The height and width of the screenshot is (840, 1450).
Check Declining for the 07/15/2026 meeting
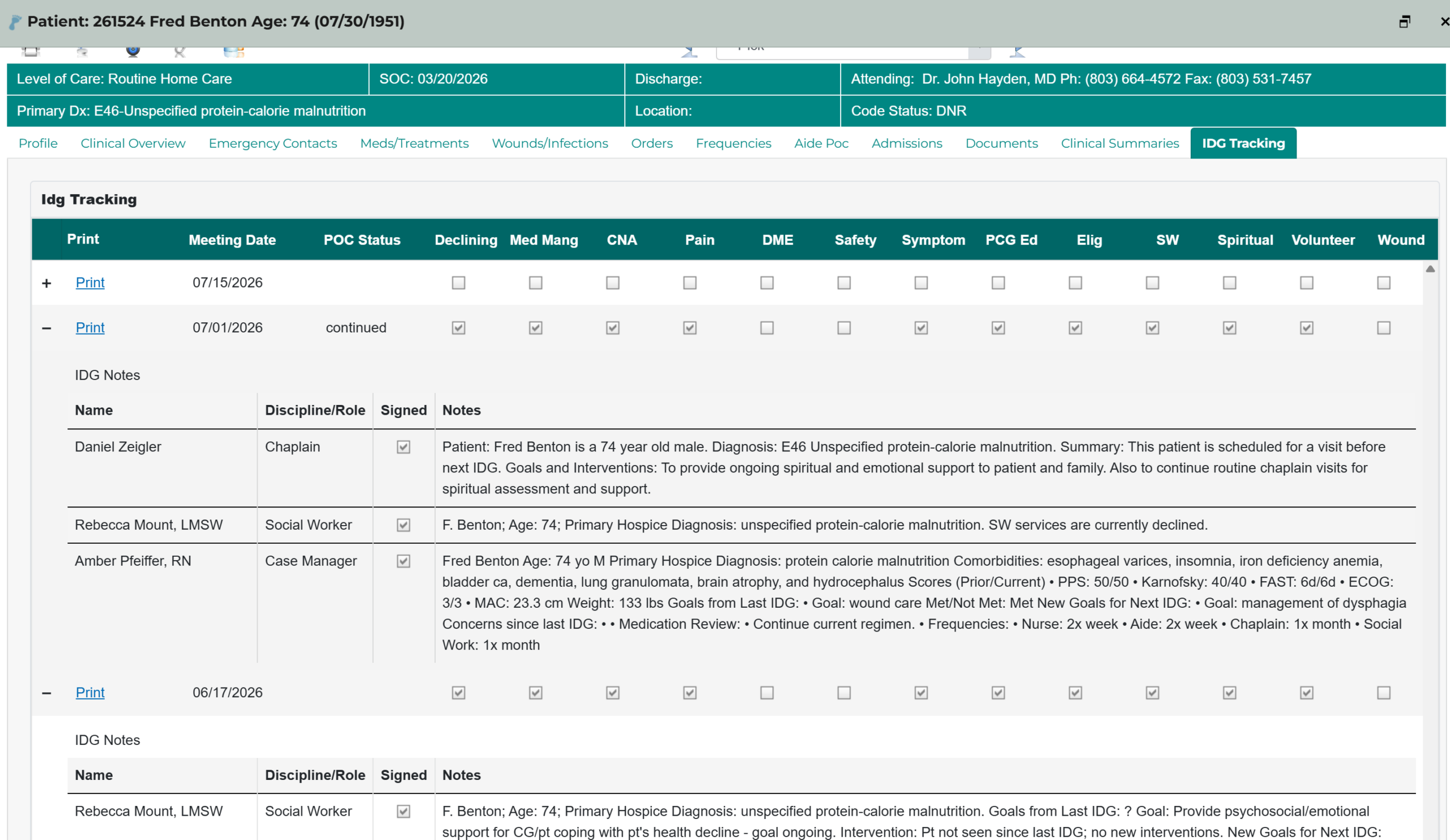tap(458, 283)
